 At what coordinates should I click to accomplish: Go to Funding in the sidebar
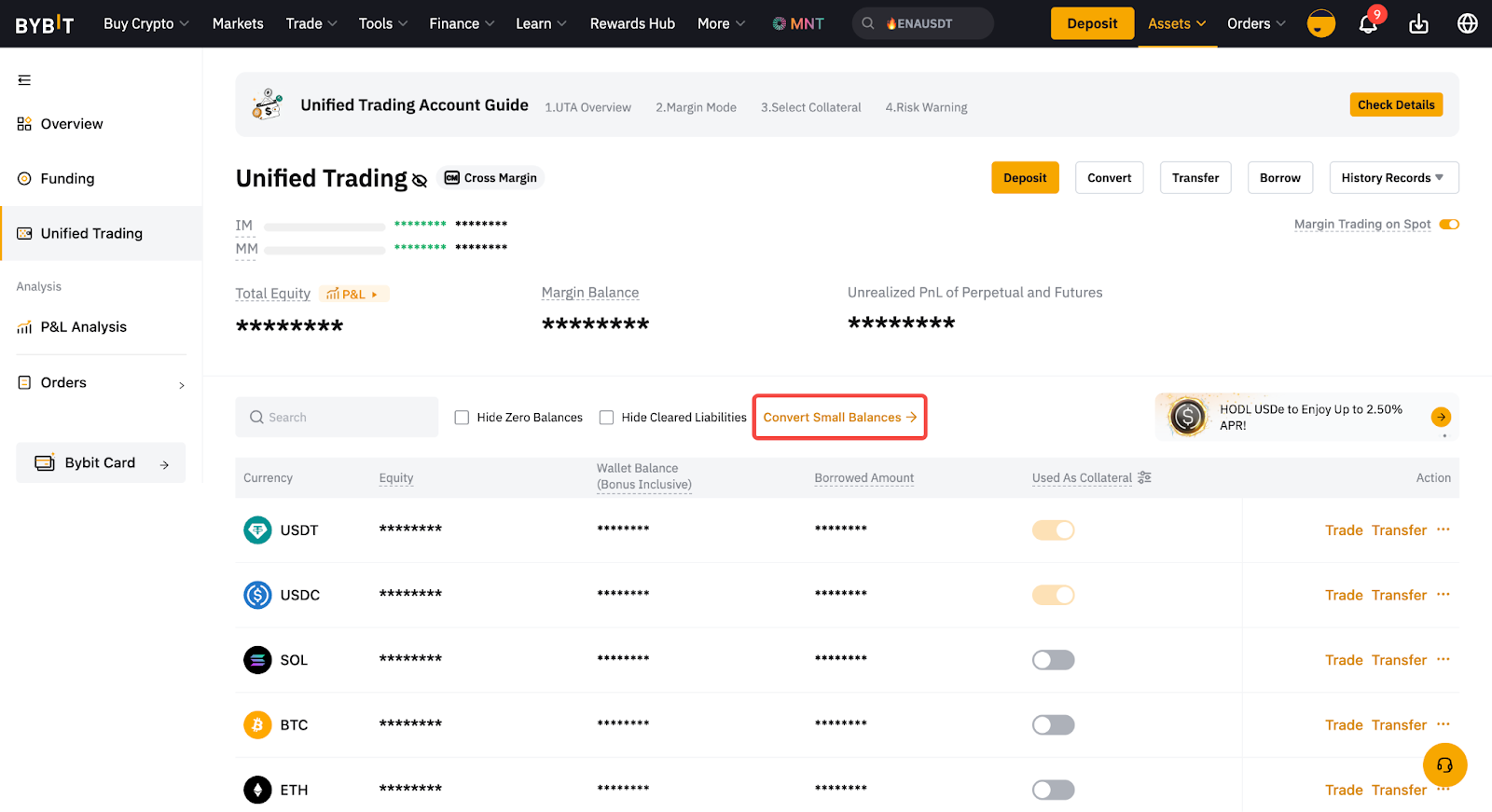click(x=67, y=179)
